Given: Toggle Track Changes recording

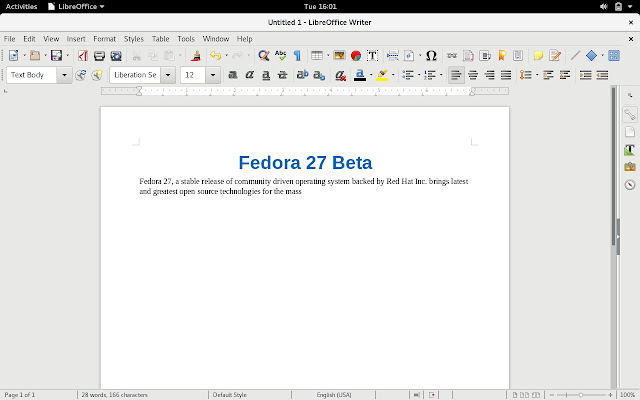Looking at the screenshot, I should 555,55.
